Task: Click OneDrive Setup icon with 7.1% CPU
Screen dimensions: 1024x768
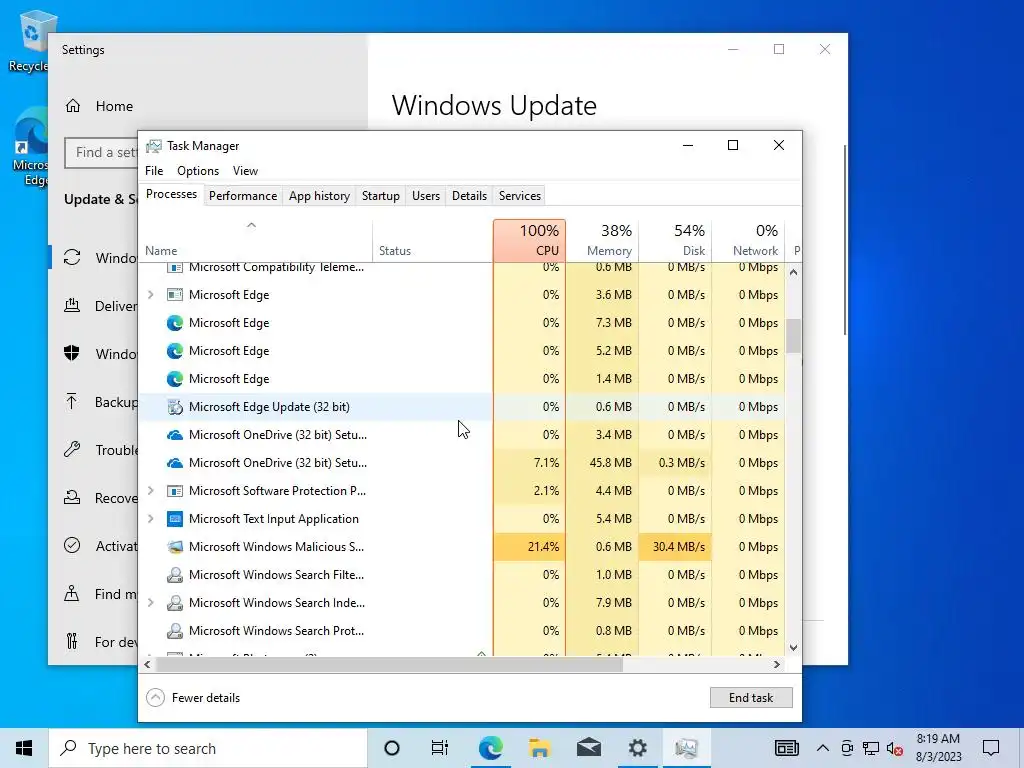Action: pos(174,462)
